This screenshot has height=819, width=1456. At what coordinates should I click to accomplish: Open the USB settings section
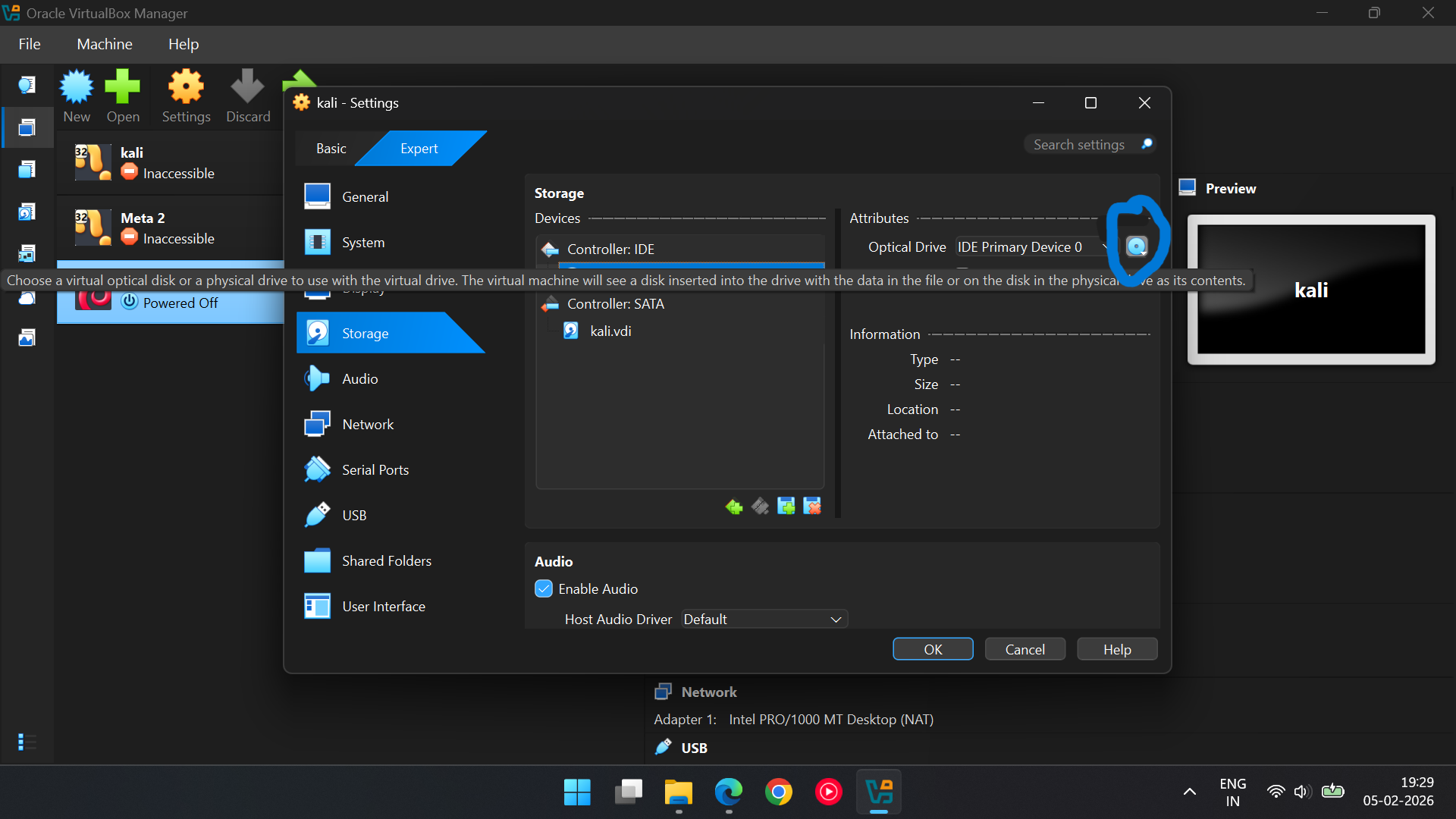(x=354, y=516)
